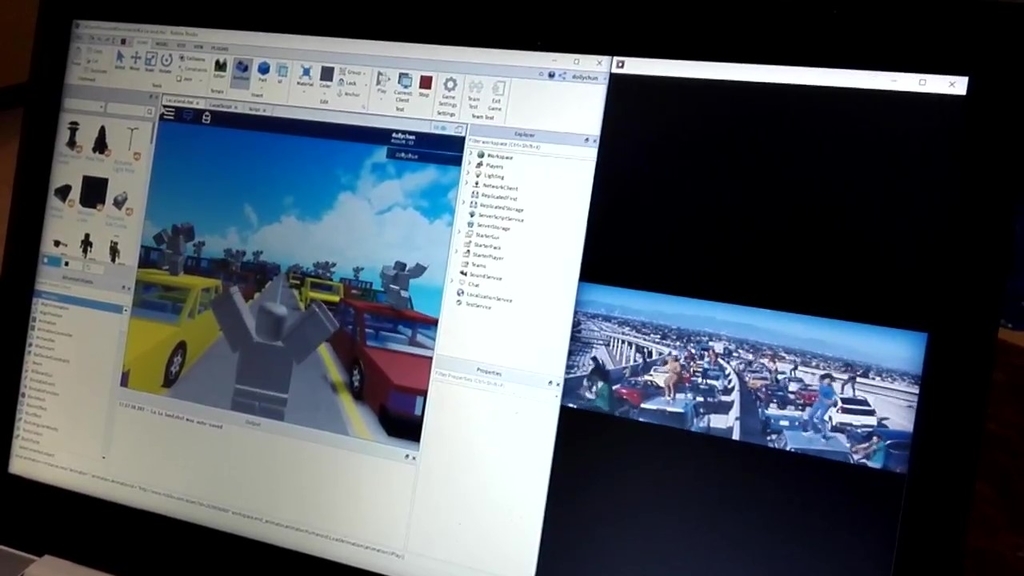Screen dimensions: 1024x576
Task: Click the video thumbnail in right window
Action: click(744, 376)
